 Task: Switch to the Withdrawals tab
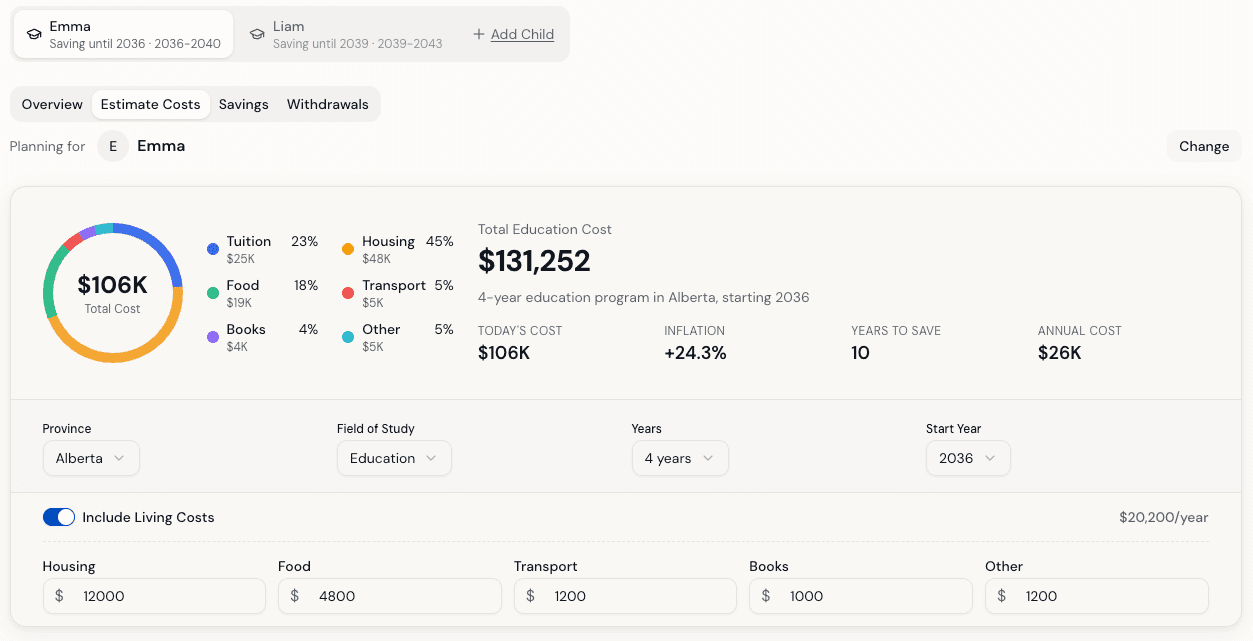(x=327, y=104)
